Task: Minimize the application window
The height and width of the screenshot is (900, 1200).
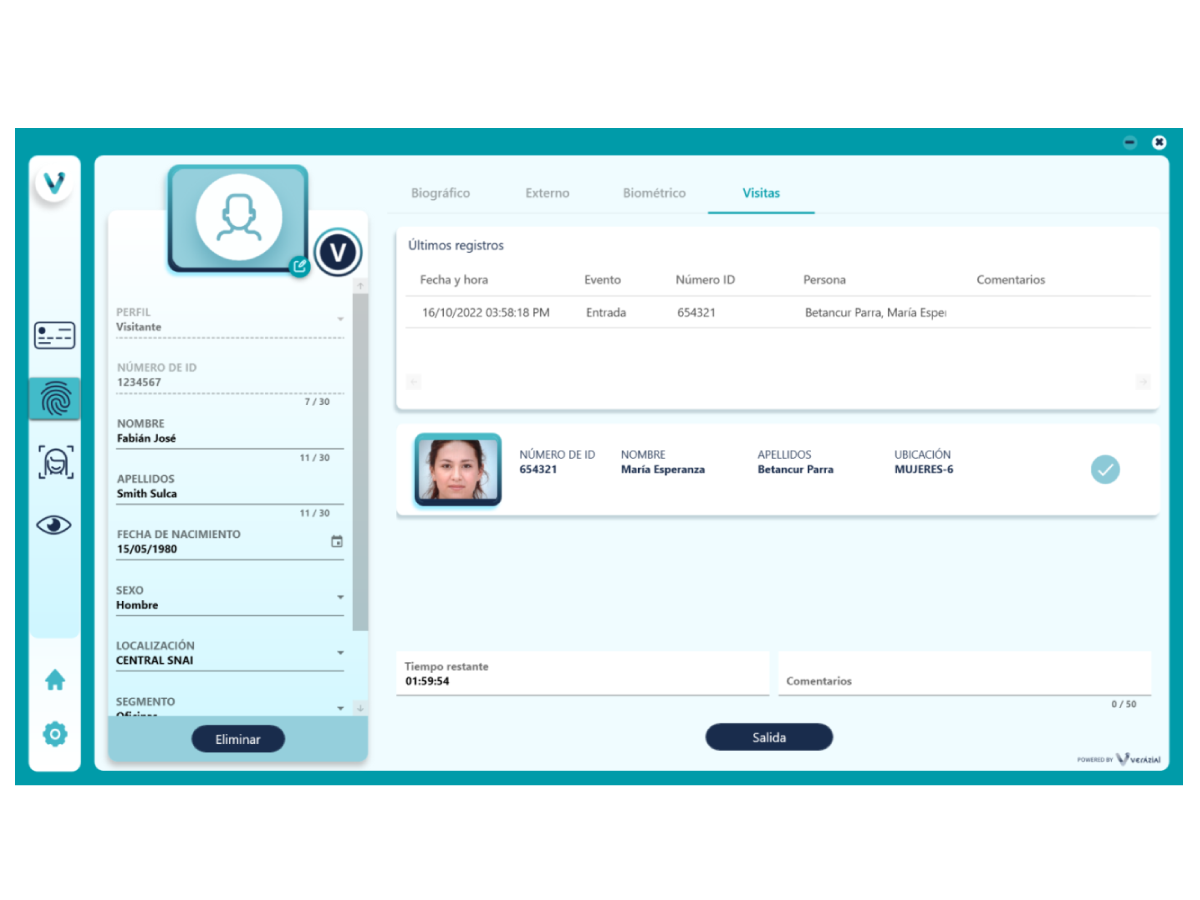Action: (x=1130, y=143)
